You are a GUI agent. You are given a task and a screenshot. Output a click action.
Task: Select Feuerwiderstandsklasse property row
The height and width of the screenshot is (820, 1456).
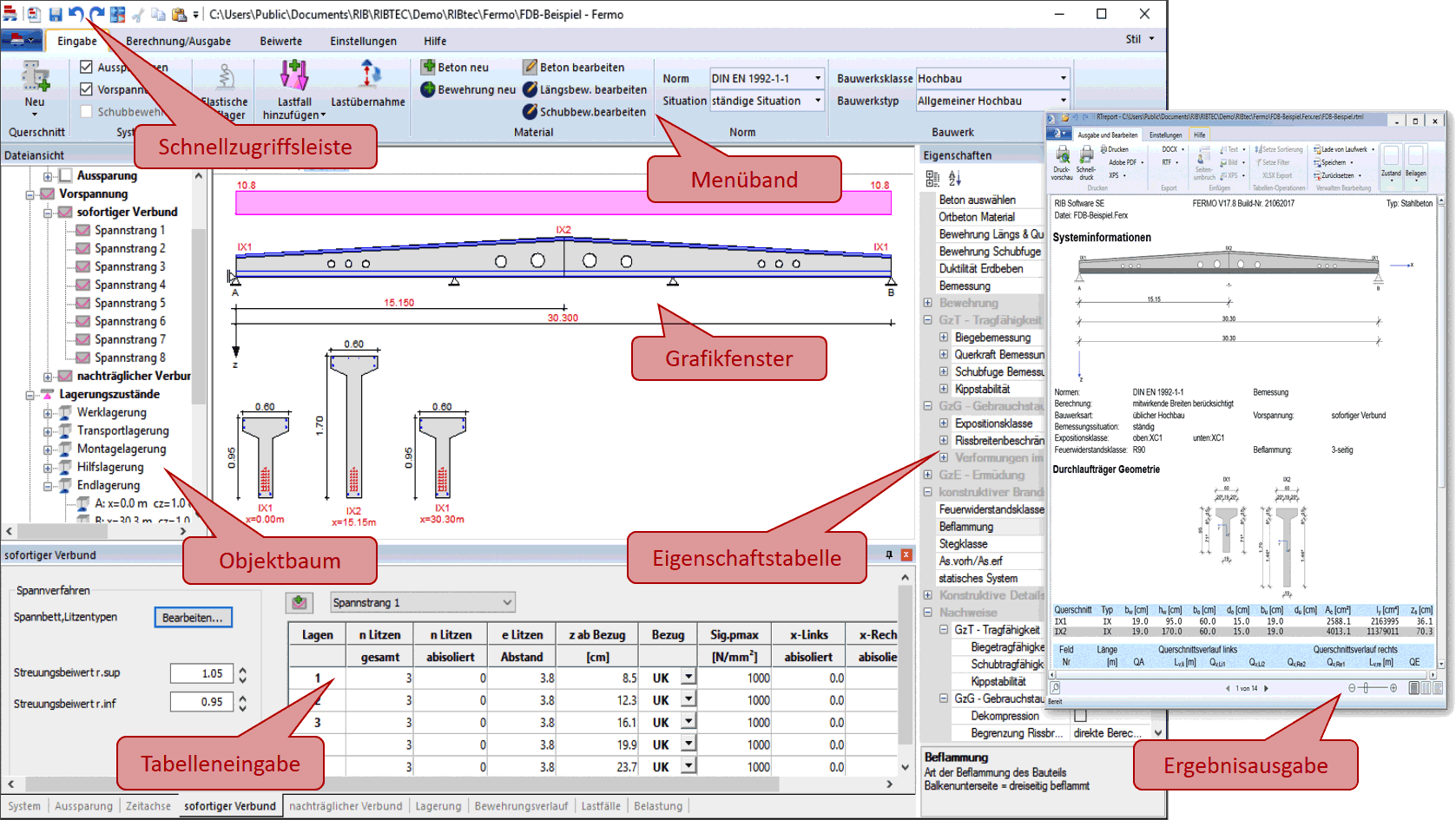(x=990, y=509)
